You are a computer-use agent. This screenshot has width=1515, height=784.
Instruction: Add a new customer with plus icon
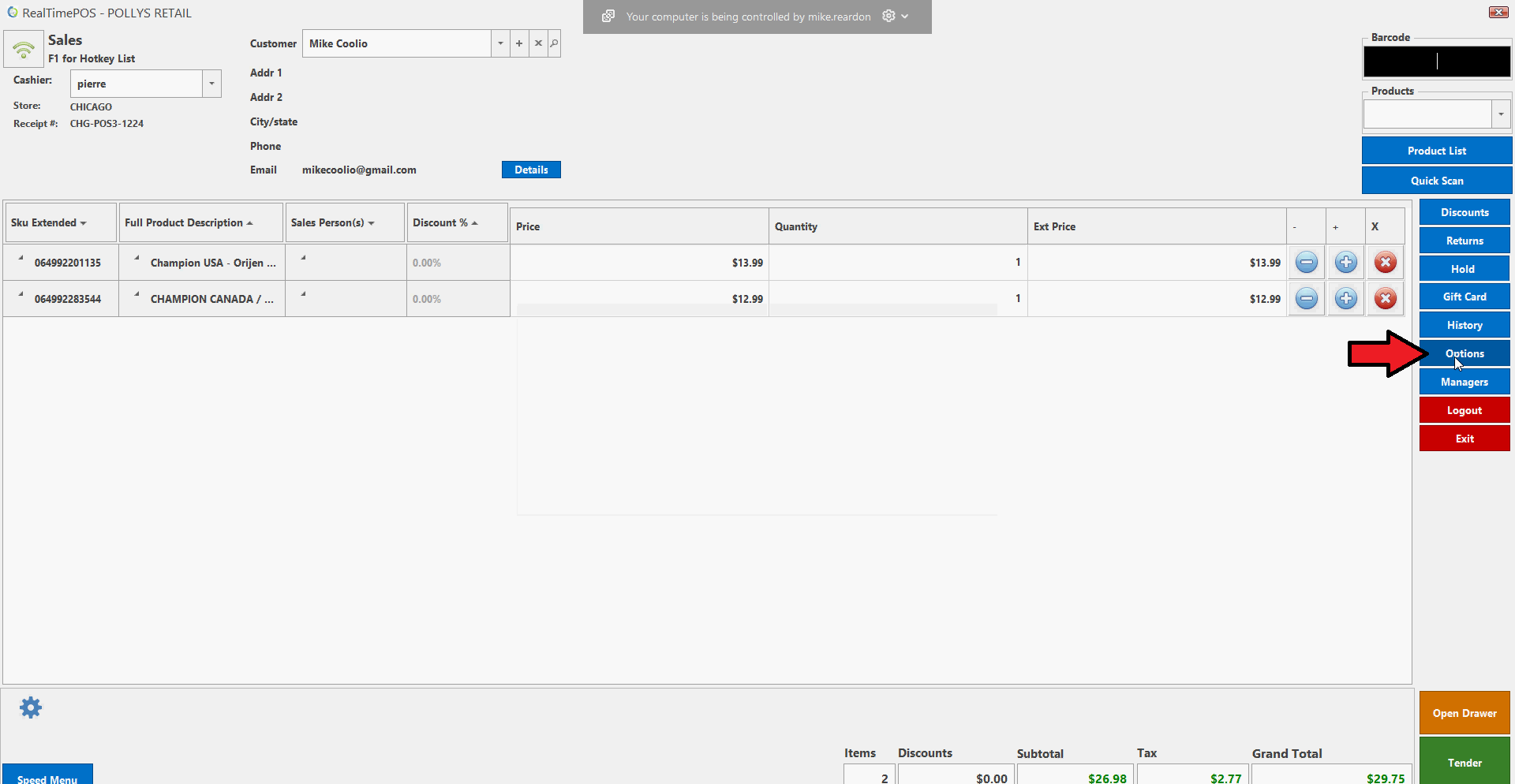pyautogui.click(x=519, y=43)
